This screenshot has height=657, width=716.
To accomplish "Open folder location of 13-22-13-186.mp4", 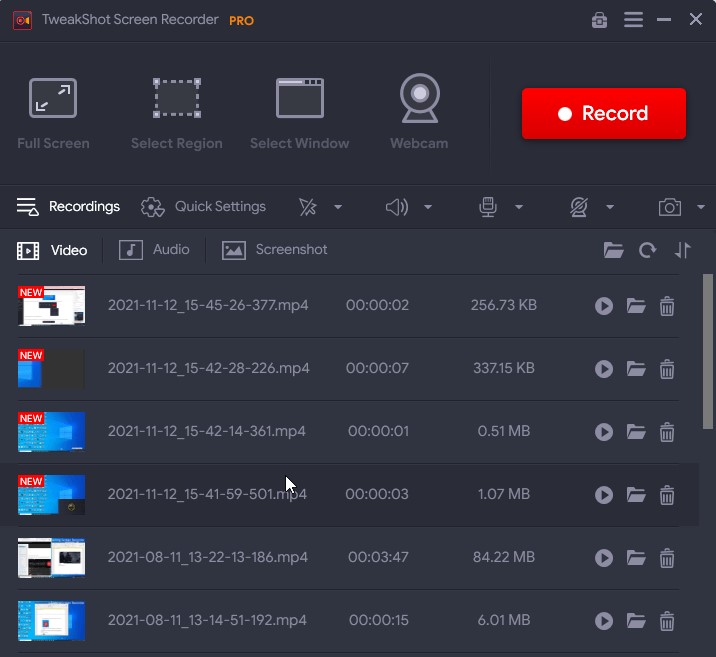I will click(636, 557).
